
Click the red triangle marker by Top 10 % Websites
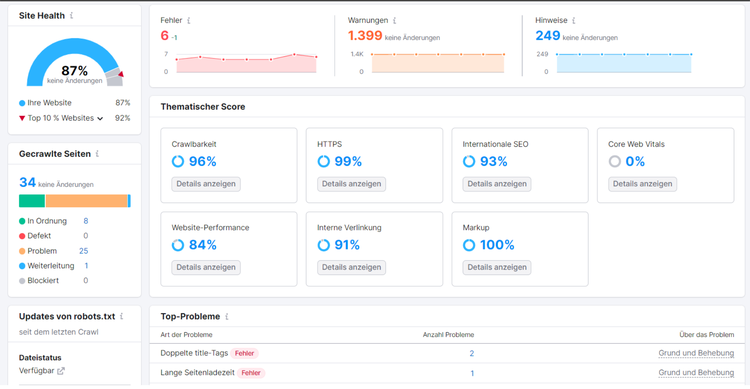tap(22, 118)
